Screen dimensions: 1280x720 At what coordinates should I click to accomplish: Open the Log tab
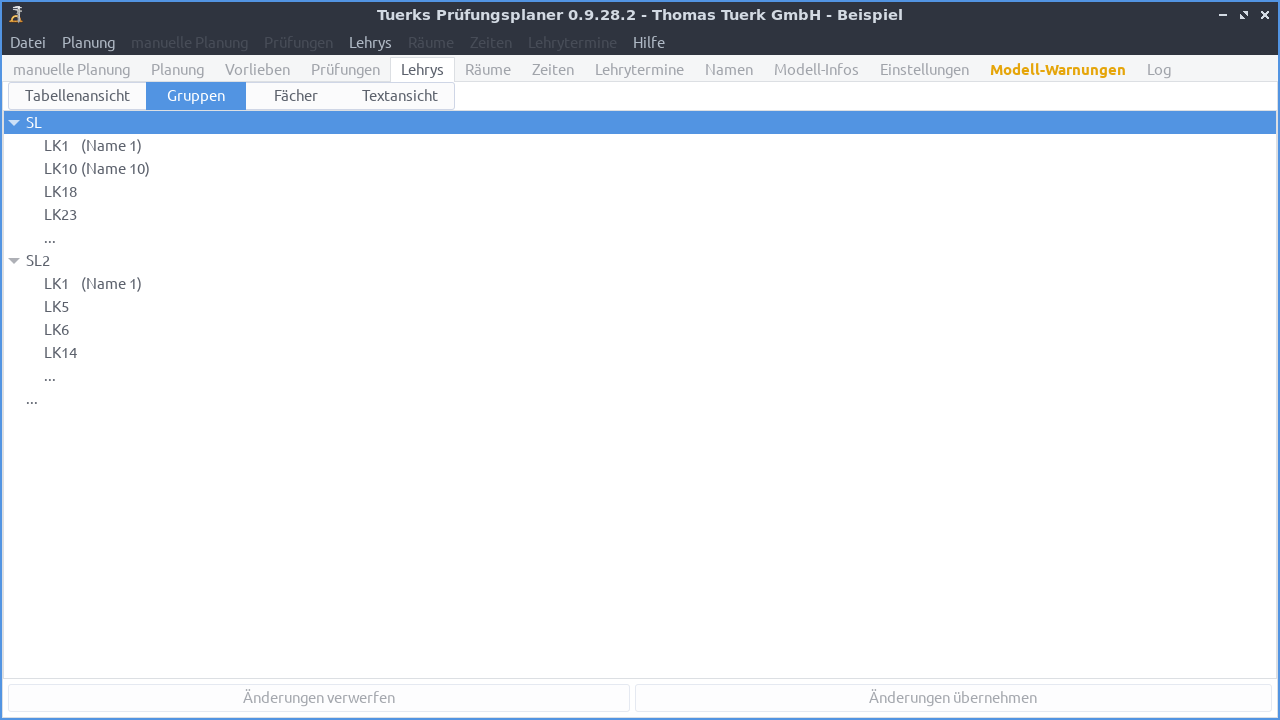pyautogui.click(x=1159, y=69)
